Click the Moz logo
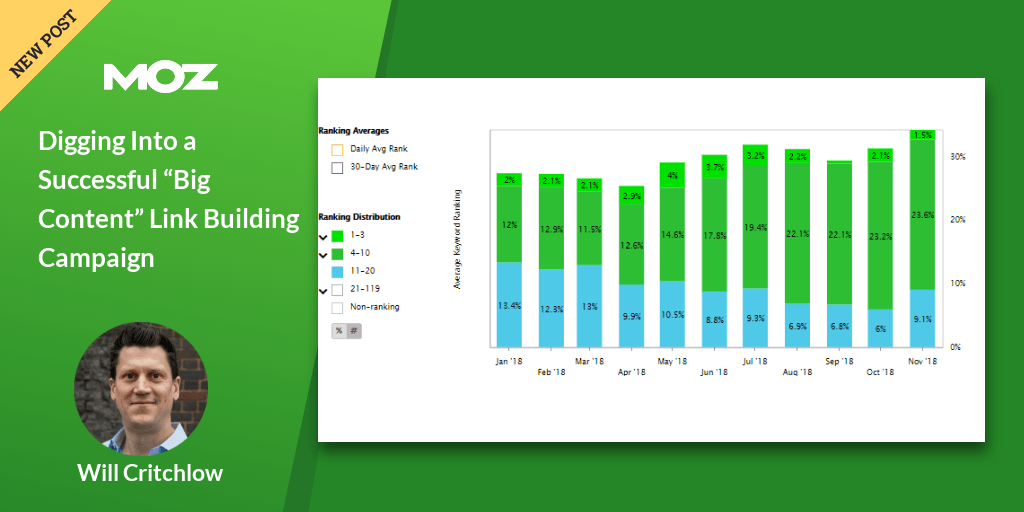1024x512 pixels. (x=160, y=77)
